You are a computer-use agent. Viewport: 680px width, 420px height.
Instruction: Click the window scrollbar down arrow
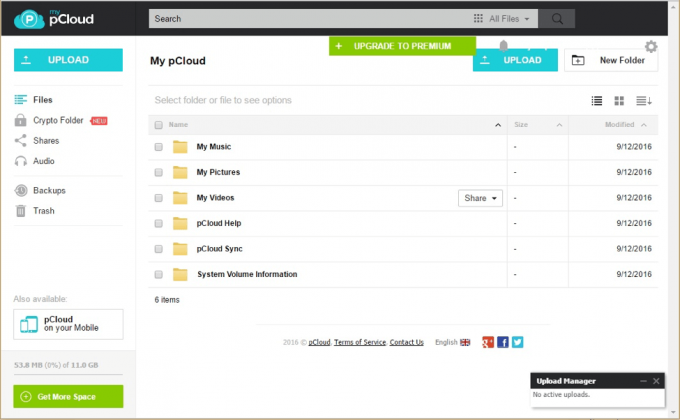point(673,412)
